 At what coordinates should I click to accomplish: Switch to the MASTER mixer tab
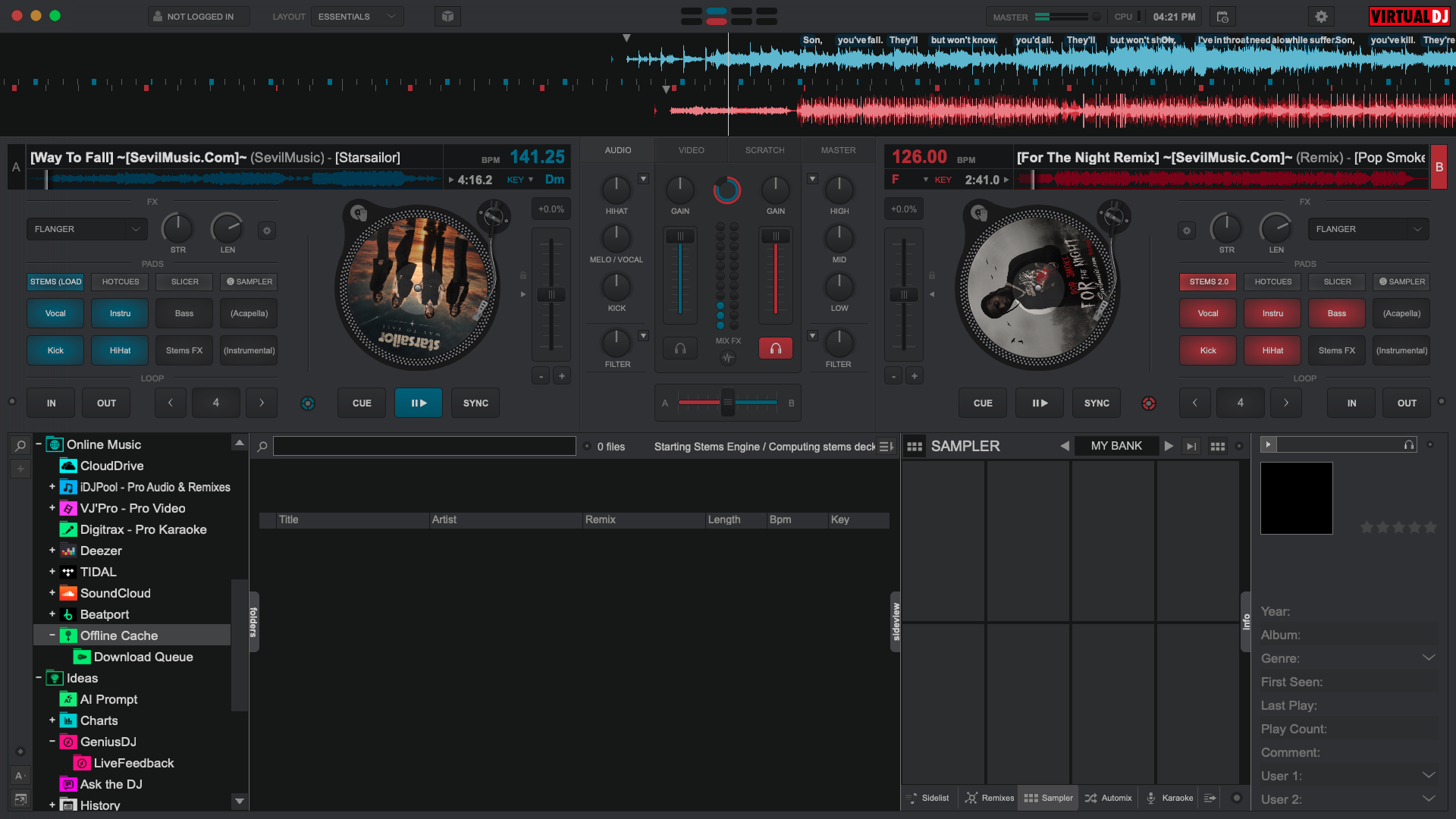(x=838, y=150)
